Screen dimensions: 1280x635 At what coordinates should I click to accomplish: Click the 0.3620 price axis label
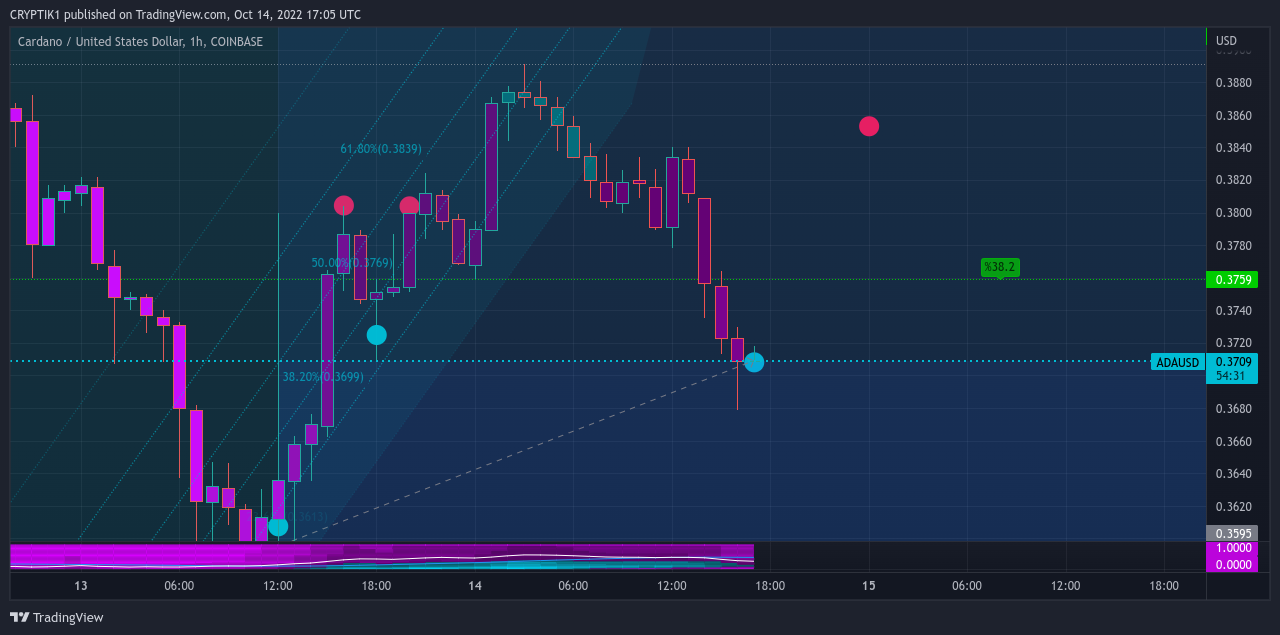pyautogui.click(x=1231, y=507)
